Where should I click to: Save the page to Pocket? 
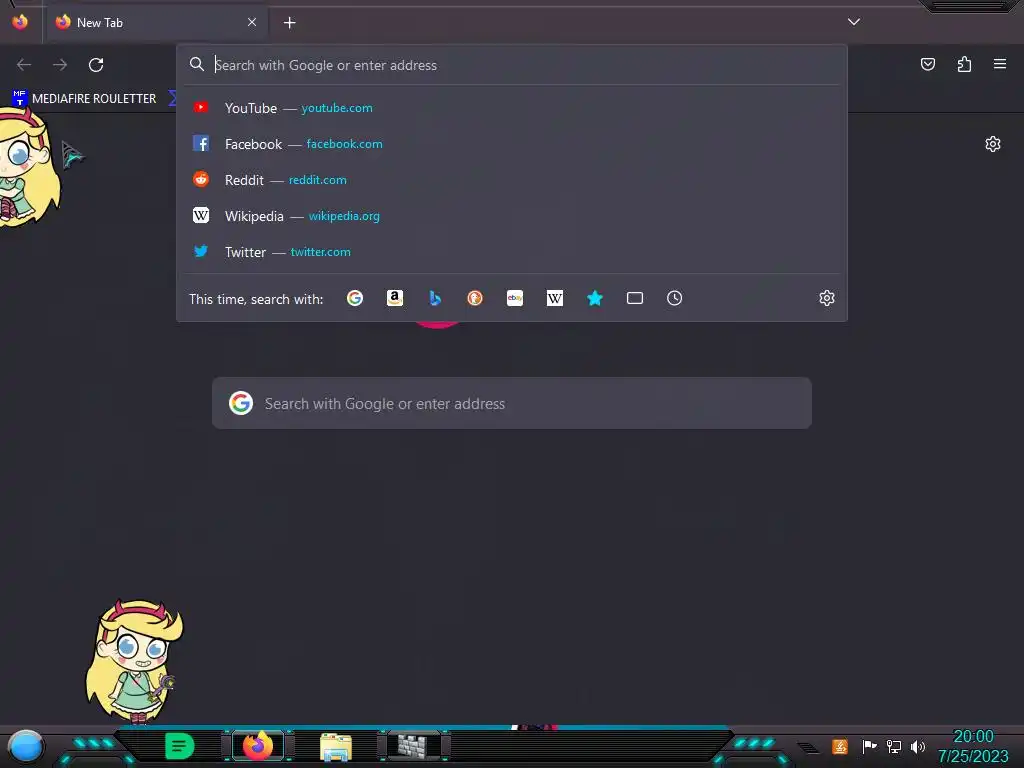point(927,64)
